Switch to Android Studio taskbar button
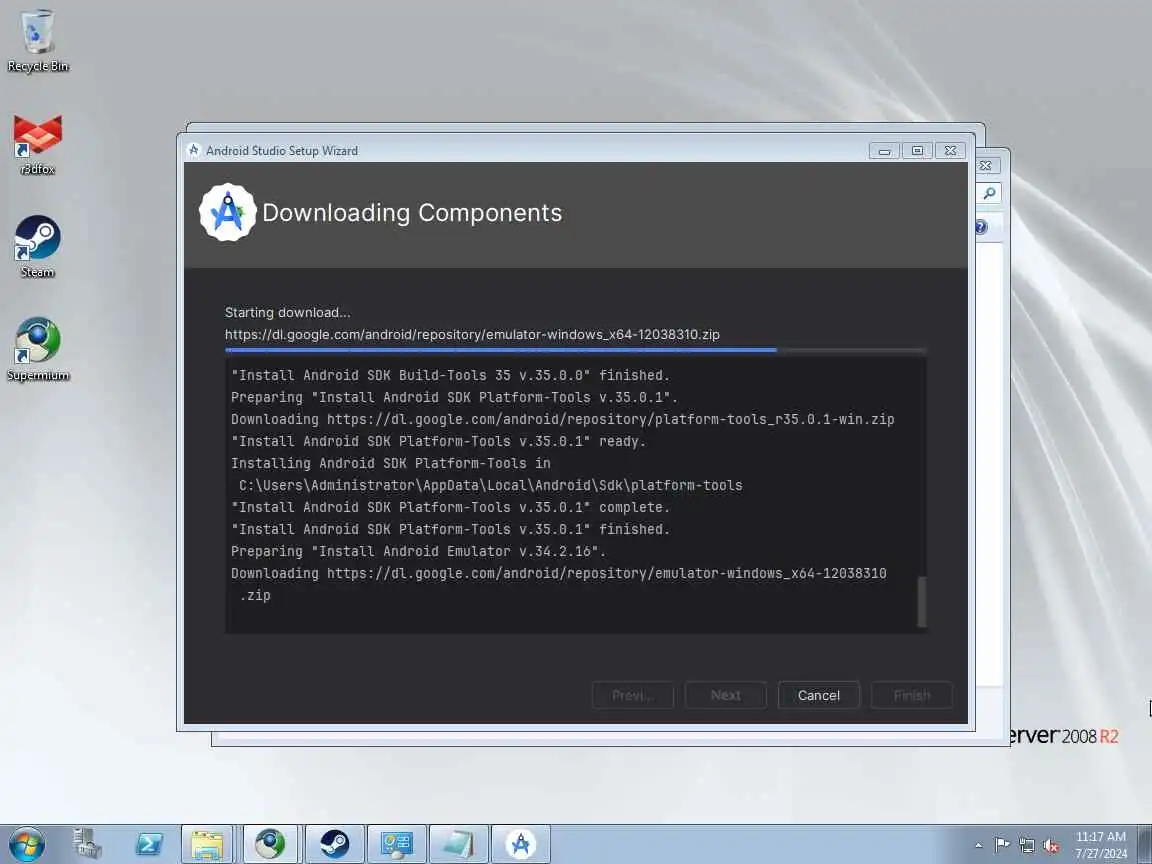 pyautogui.click(x=520, y=844)
